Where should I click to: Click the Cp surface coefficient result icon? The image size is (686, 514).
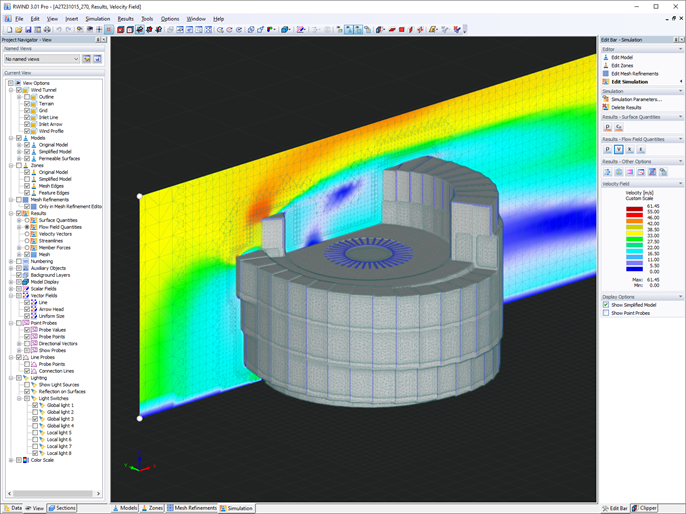click(x=619, y=127)
